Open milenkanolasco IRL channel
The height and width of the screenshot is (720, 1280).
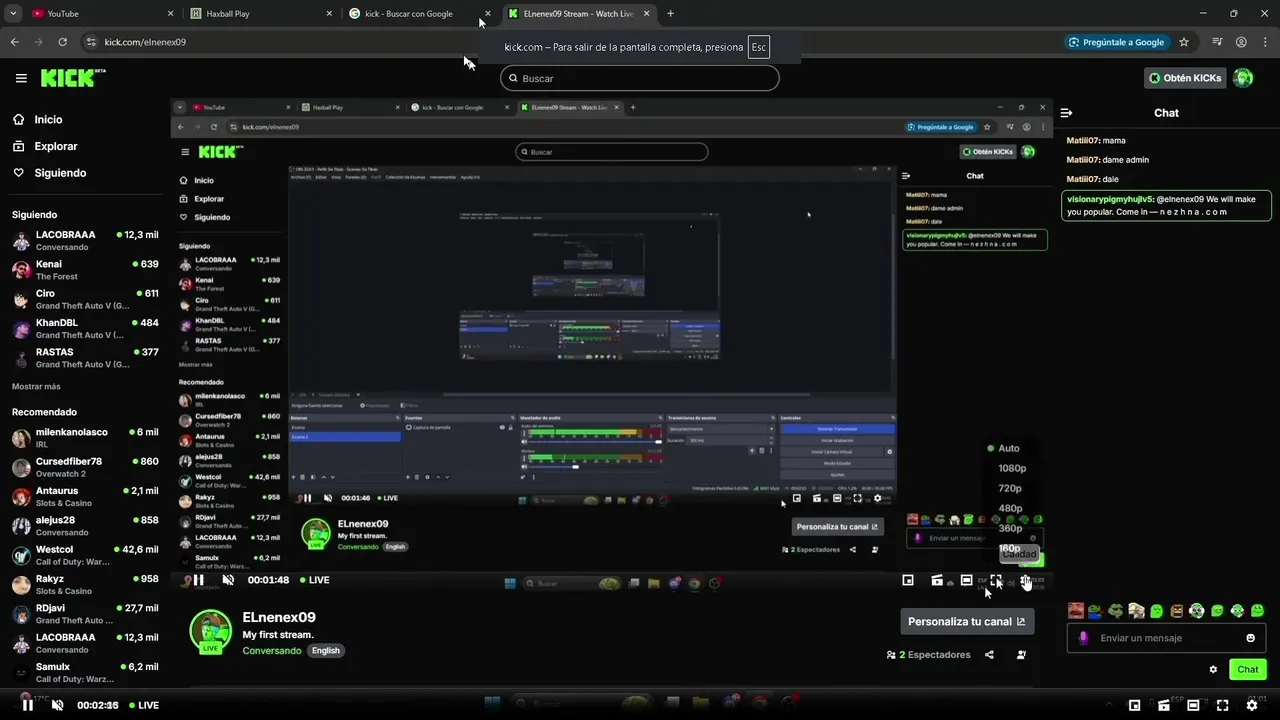85,438
